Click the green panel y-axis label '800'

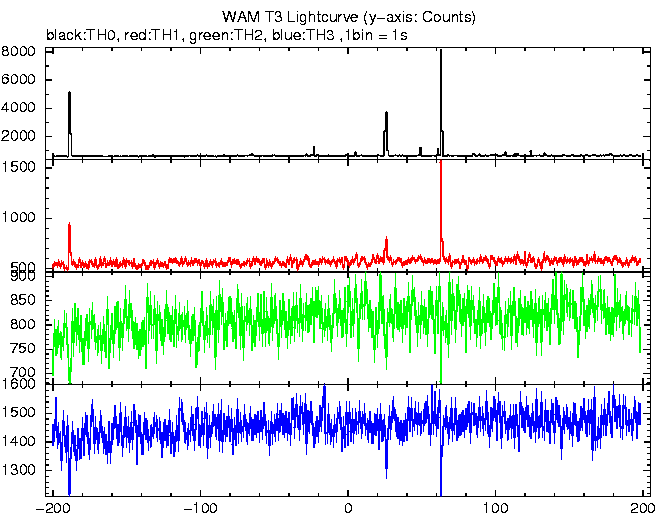tap(23, 324)
